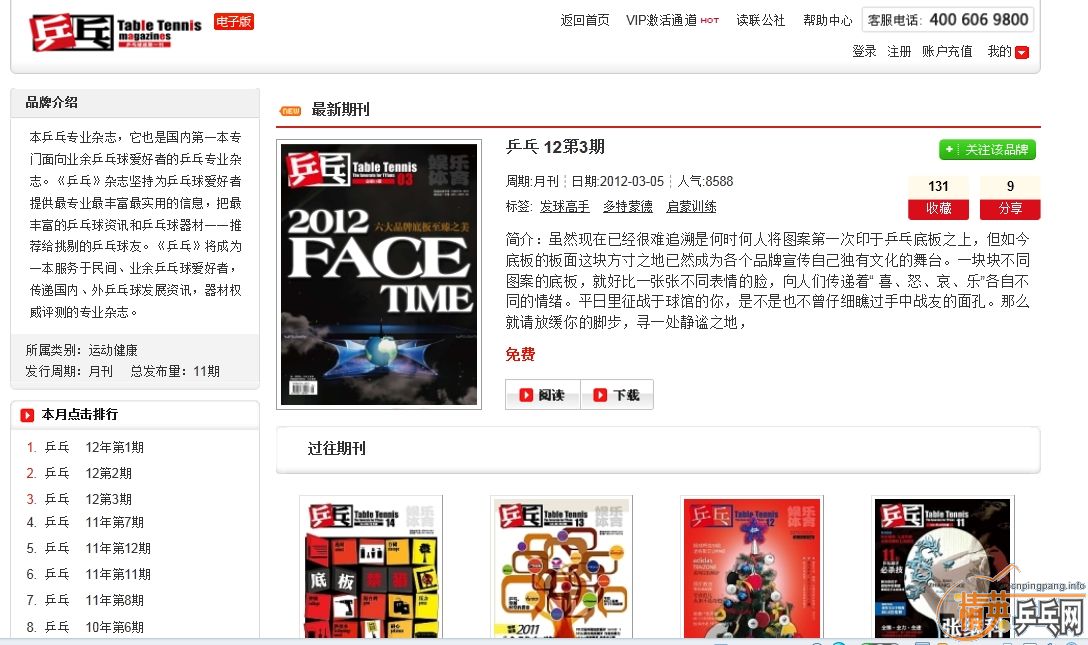
Task: Click the 阅读 button
Action: (543, 395)
